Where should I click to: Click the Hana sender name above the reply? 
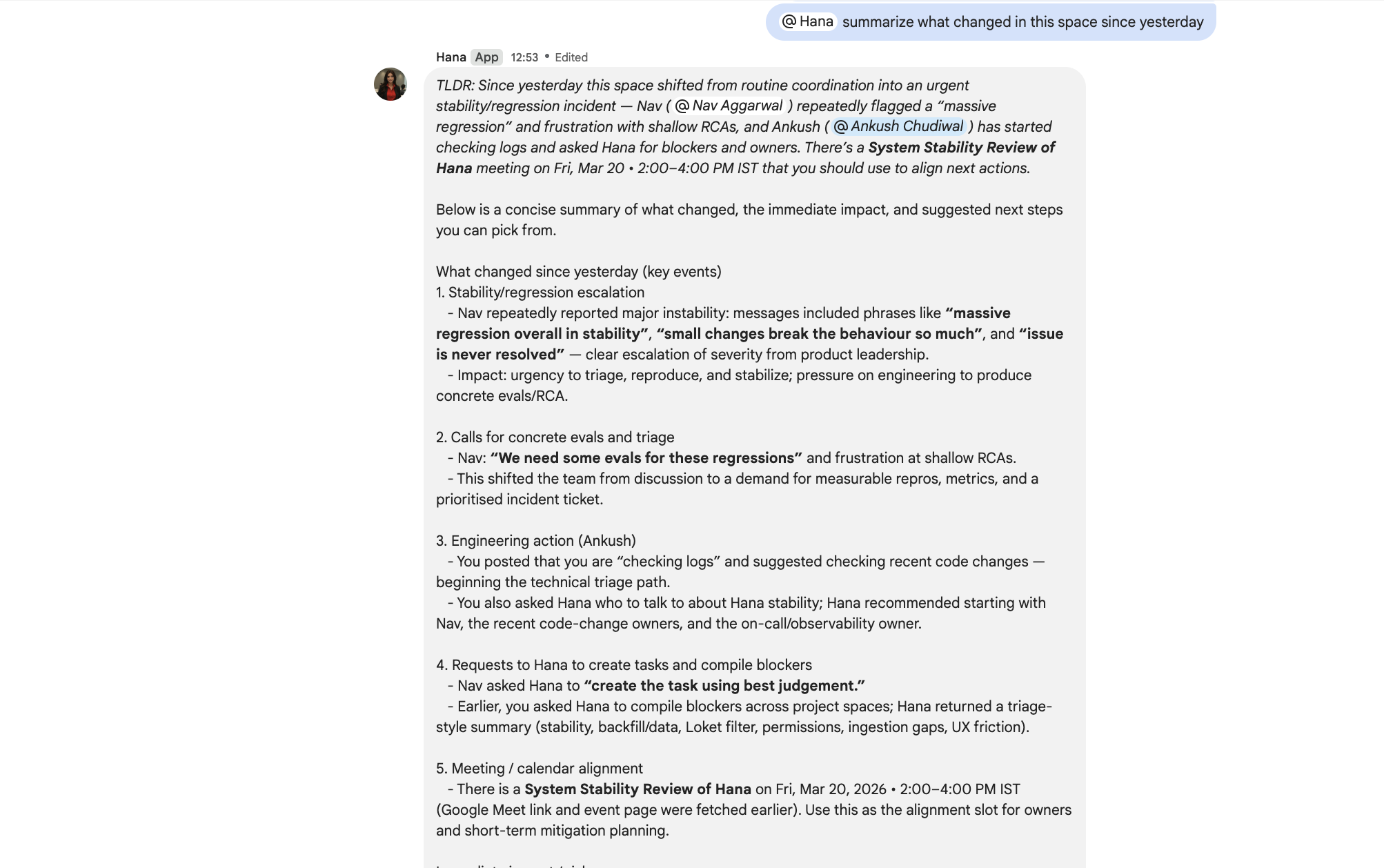tap(451, 57)
